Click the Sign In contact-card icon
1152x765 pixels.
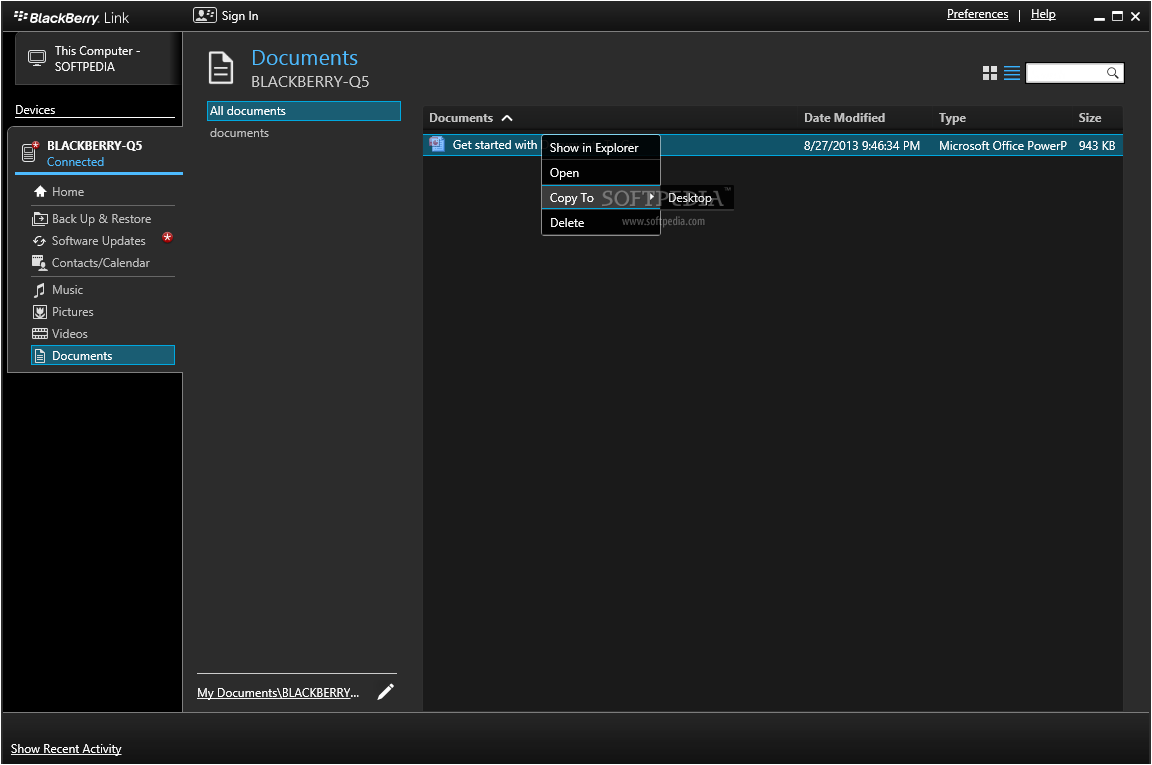click(x=204, y=15)
